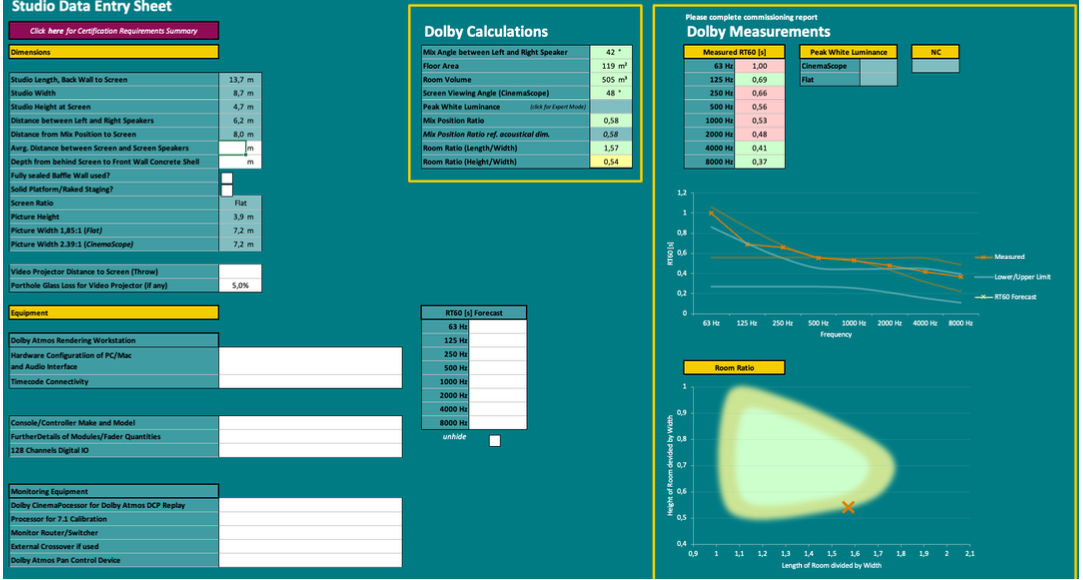The width and height of the screenshot is (1083, 580).
Task: Click the Flat Peak White Luminance cell
Action: coord(879,80)
